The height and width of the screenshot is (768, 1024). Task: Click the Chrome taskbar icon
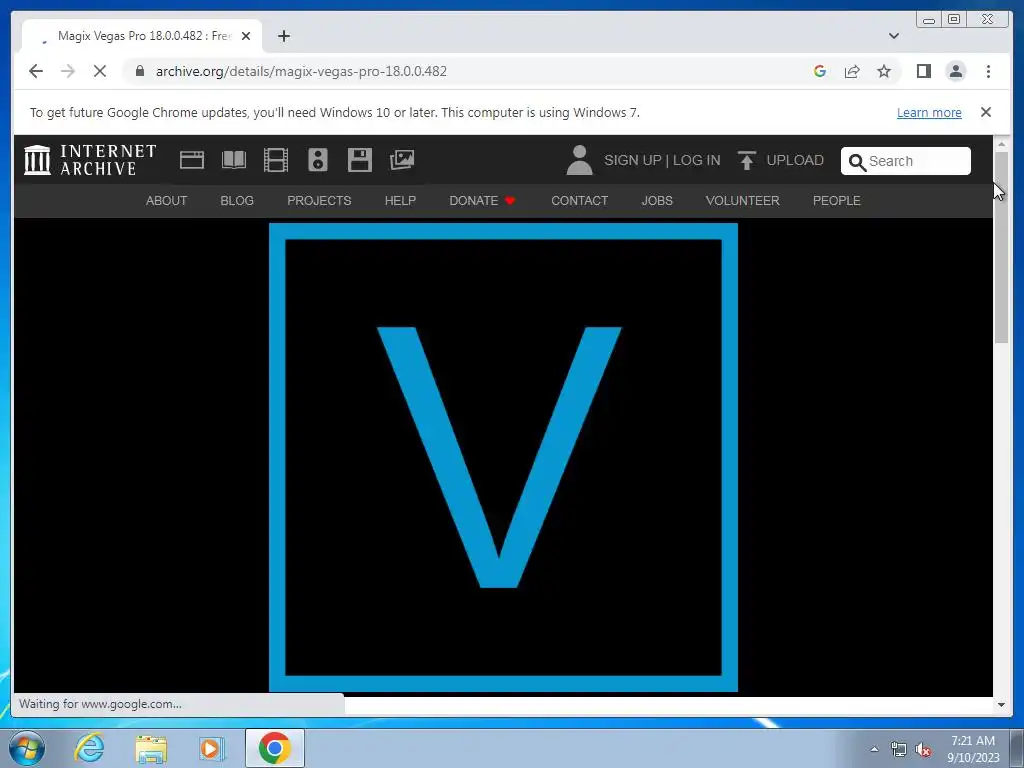pyautogui.click(x=275, y=748)
